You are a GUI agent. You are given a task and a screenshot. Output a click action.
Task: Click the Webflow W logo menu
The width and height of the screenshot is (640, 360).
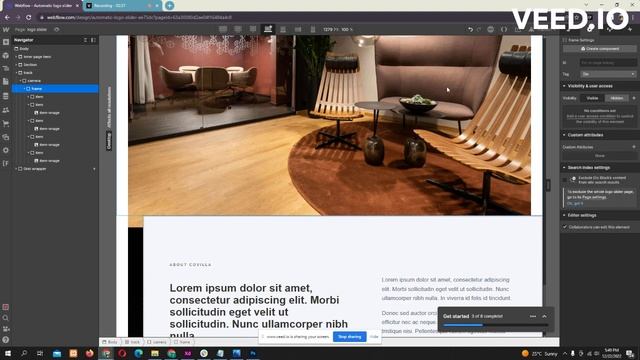(x=6, y=29)
